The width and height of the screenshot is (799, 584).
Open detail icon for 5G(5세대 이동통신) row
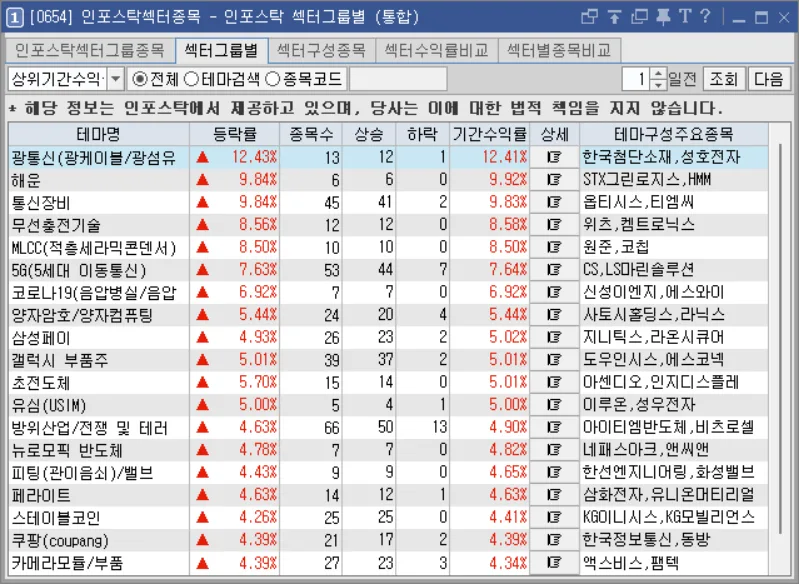point(554,270)
